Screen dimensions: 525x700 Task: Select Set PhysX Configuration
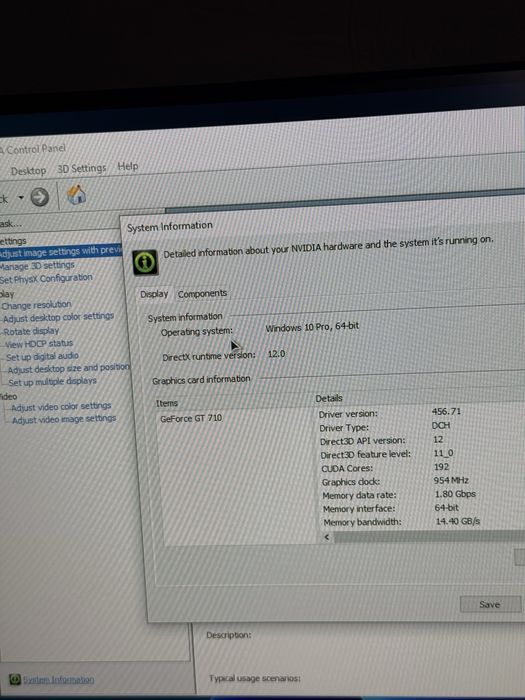46,279
